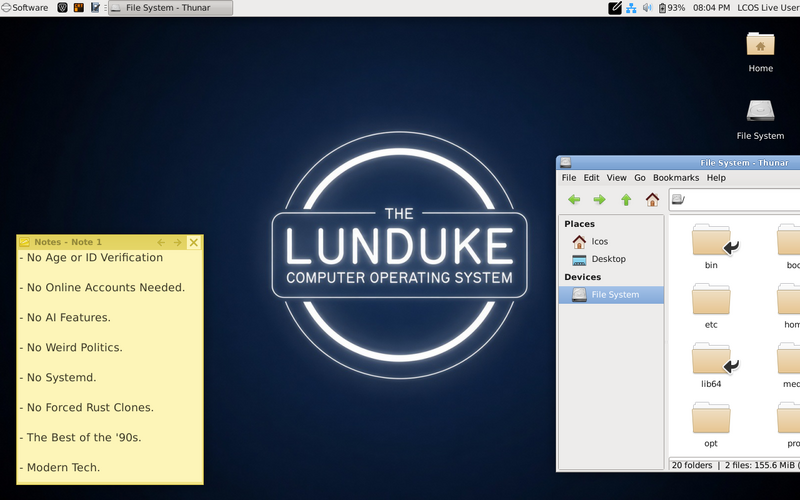Select File System under Devices sidebar
The width and height of the screenshot is (800, 500).
click(611, 294)
